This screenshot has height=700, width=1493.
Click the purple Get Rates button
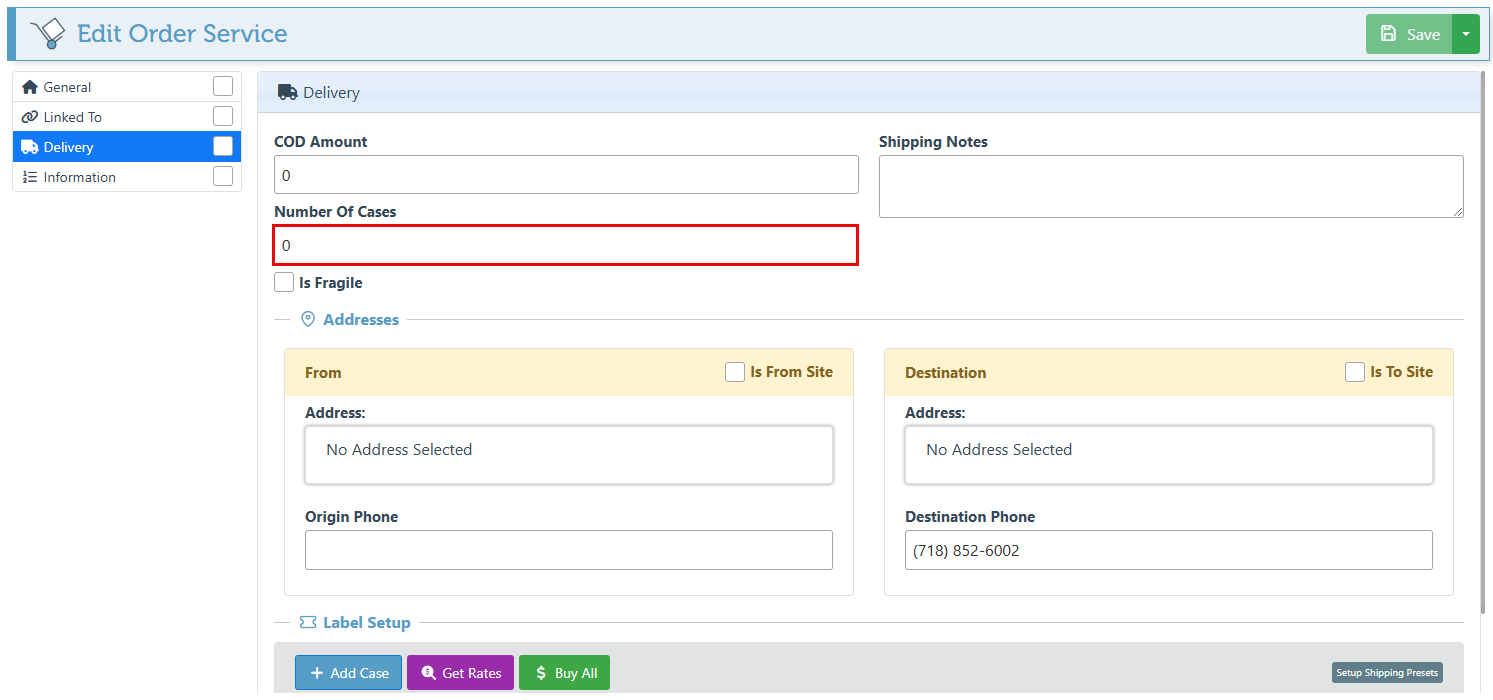[x=461, y=673]
